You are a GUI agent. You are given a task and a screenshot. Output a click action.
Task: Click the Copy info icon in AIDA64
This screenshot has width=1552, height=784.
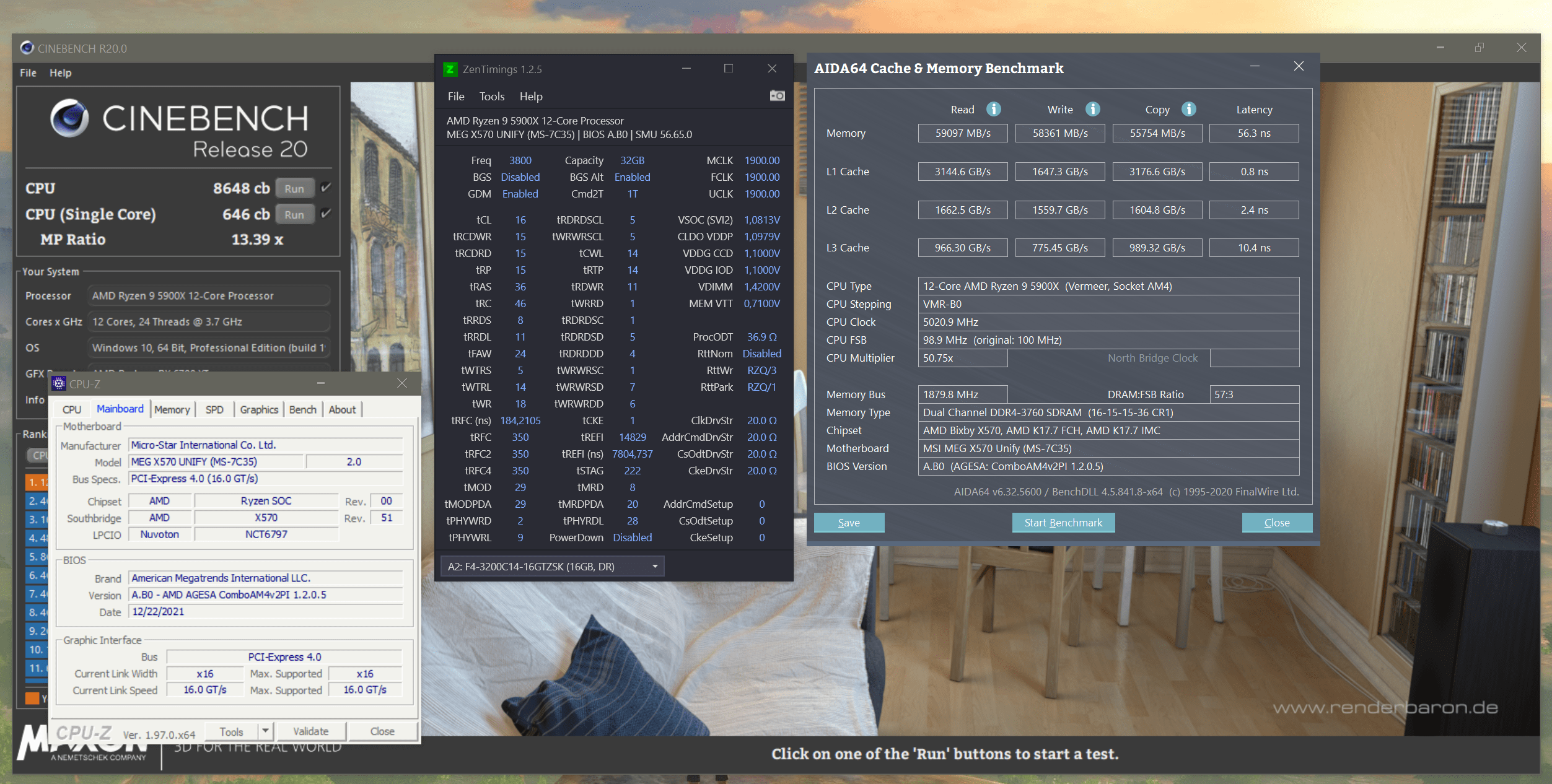[x=1189, y=109]
